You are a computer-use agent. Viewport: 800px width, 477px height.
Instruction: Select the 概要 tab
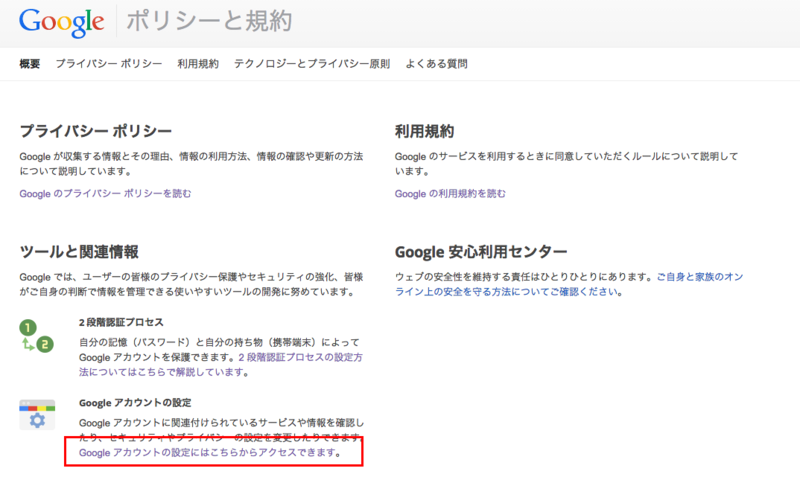[30, 64]
